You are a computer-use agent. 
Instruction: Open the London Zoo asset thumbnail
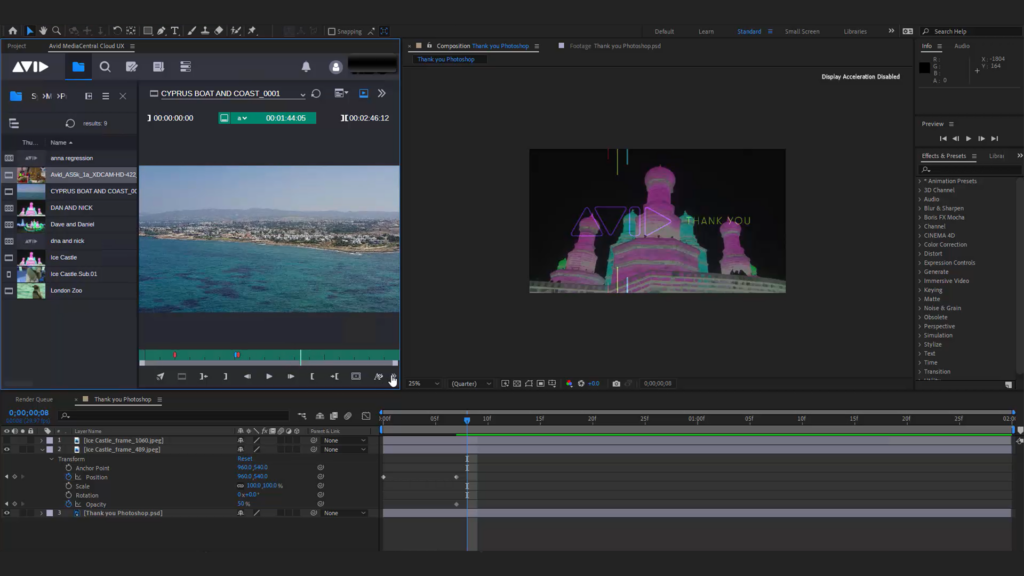pyautogui.click(x=31, y=291)
